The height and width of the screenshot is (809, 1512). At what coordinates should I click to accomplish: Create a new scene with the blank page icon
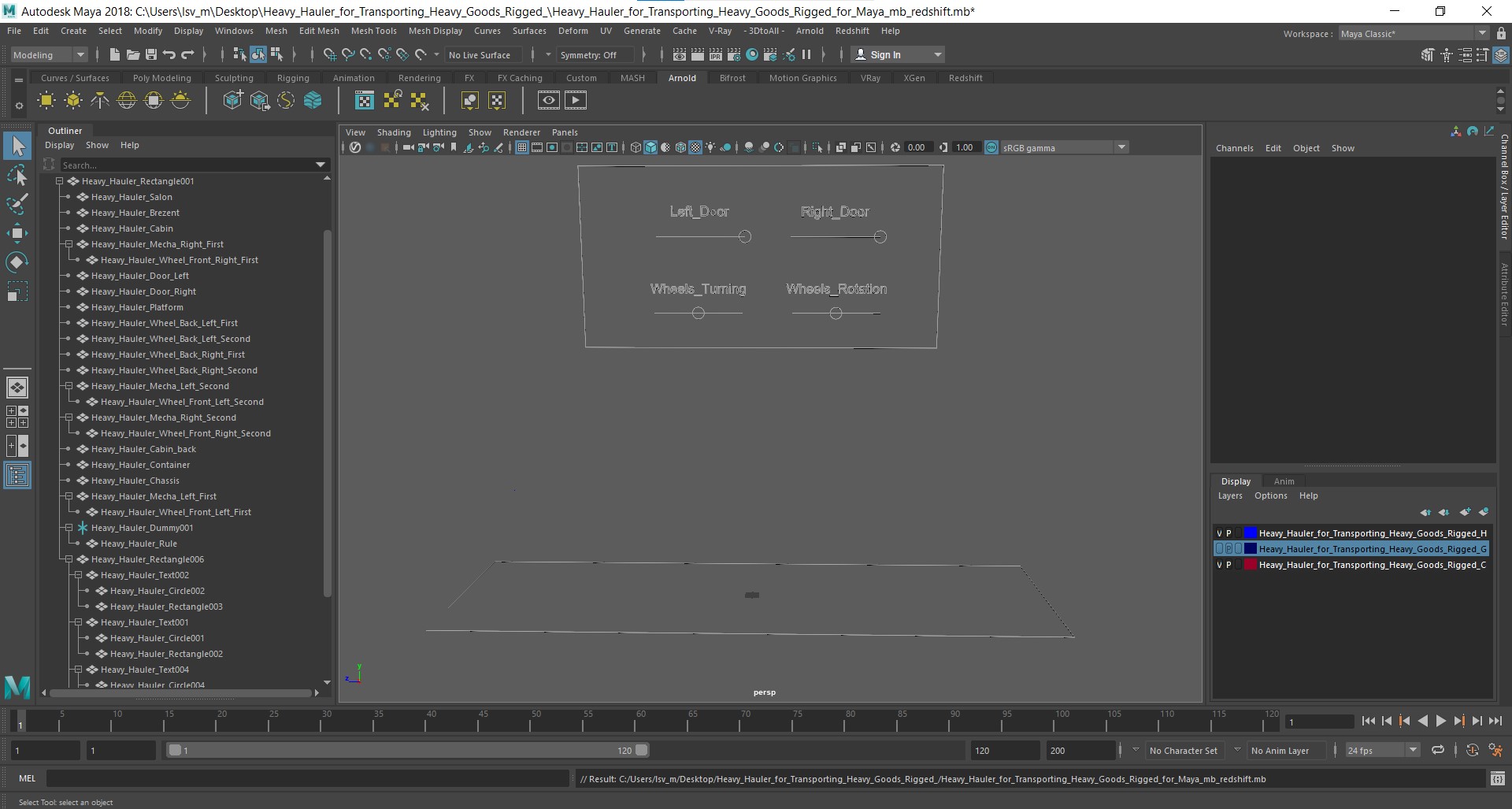point(114,54)
